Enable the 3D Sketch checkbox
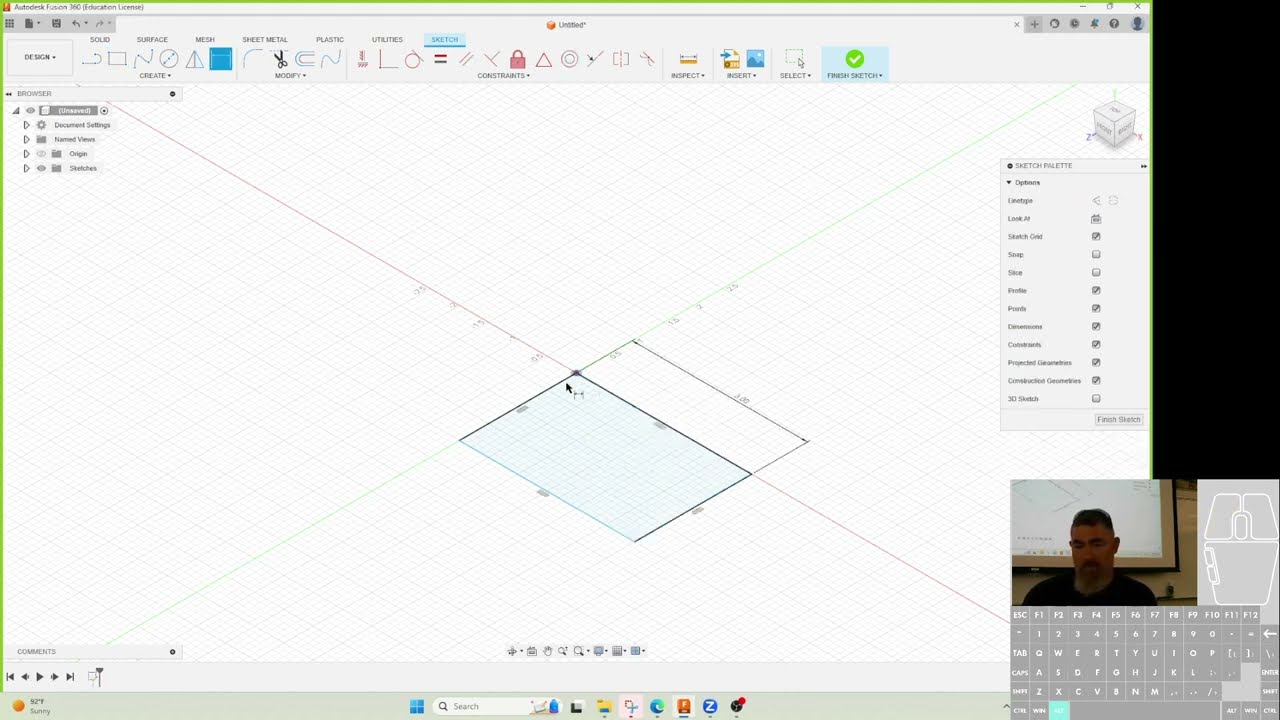The width and height of the screenshot is (1280, 720). [1096, 399]
